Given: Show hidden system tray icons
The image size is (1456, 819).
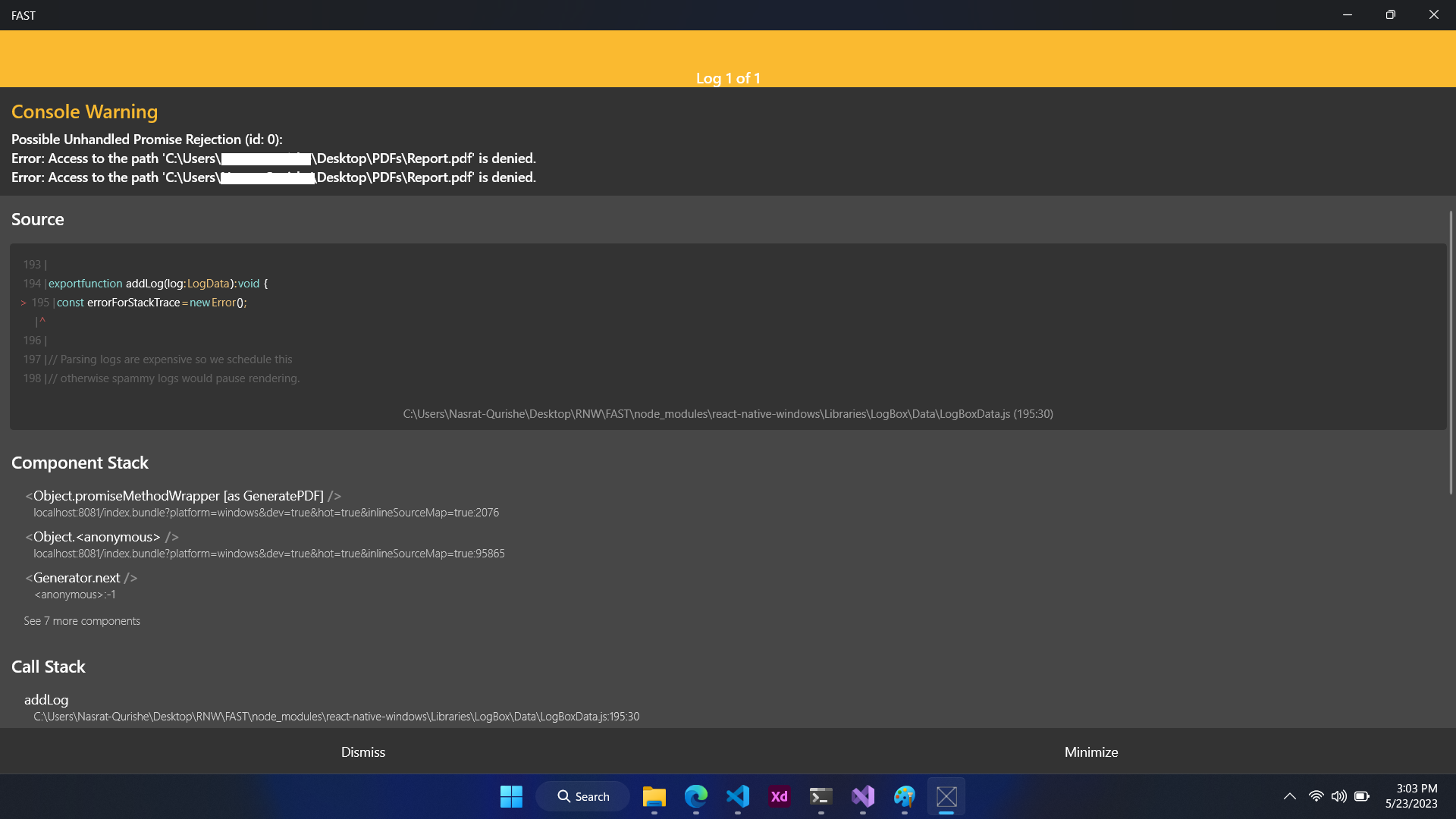Looking at the screenshot, I should tap(1289, 796).
